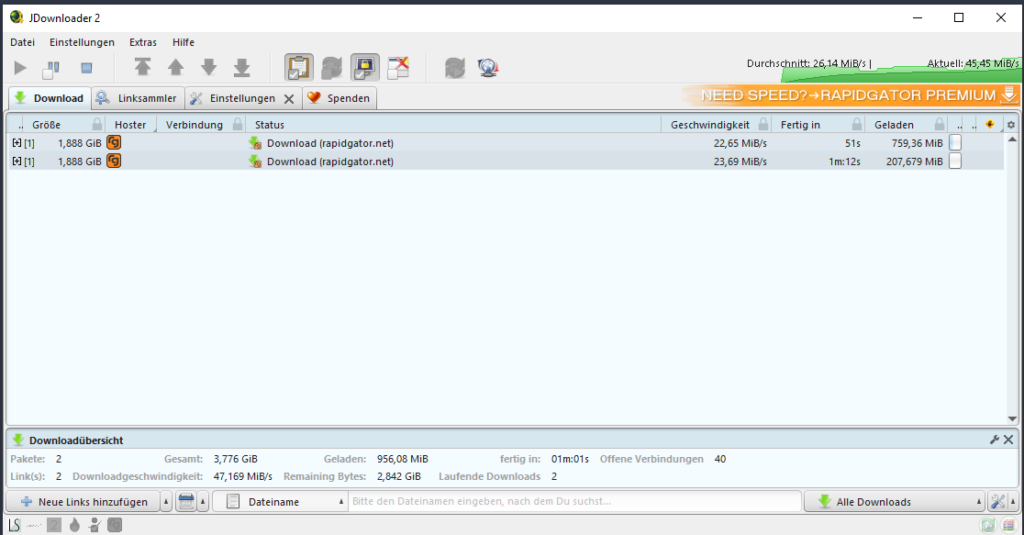Click first row's download status icon
1024x535 pixels.
click(255, 143)
